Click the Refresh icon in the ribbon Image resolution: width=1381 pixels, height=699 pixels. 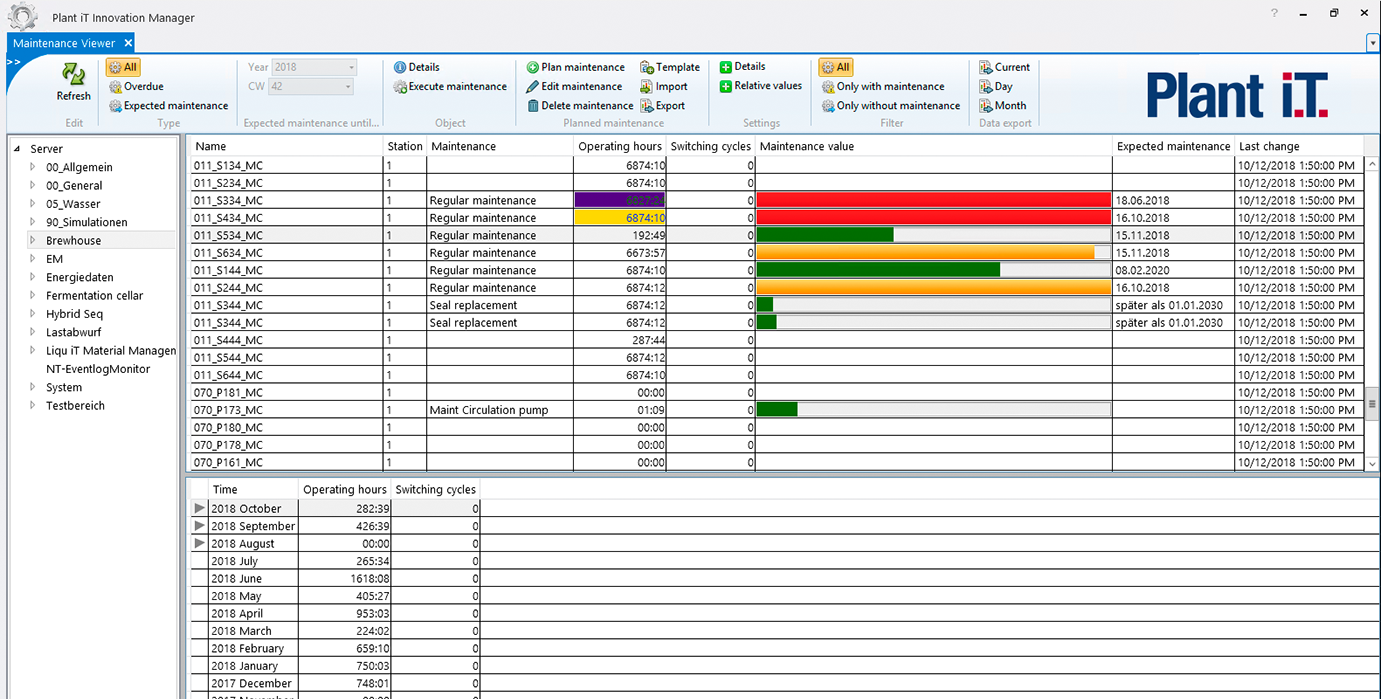(73, 74)
